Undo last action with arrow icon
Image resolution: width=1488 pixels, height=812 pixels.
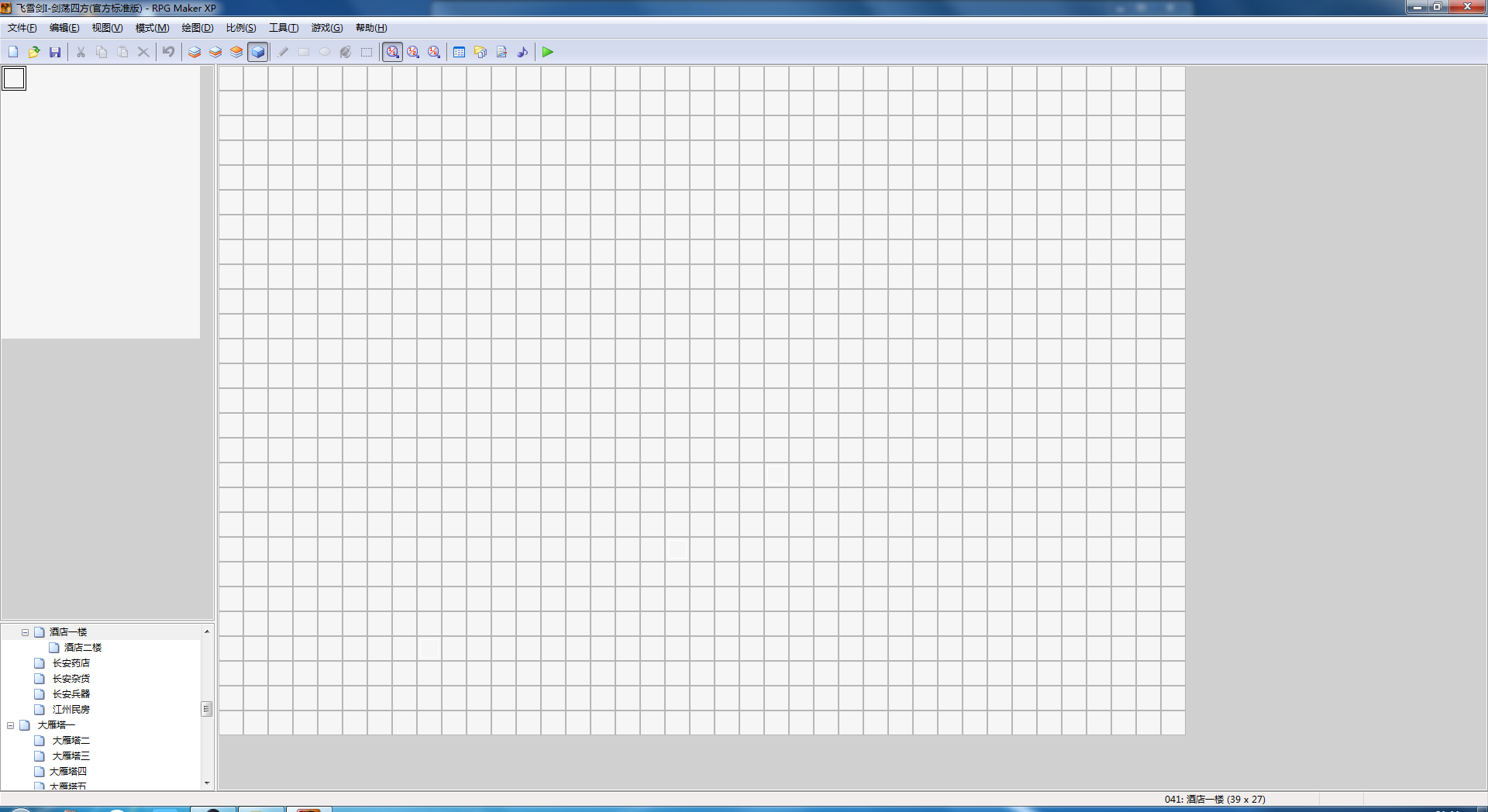click(x=169, y=52)
